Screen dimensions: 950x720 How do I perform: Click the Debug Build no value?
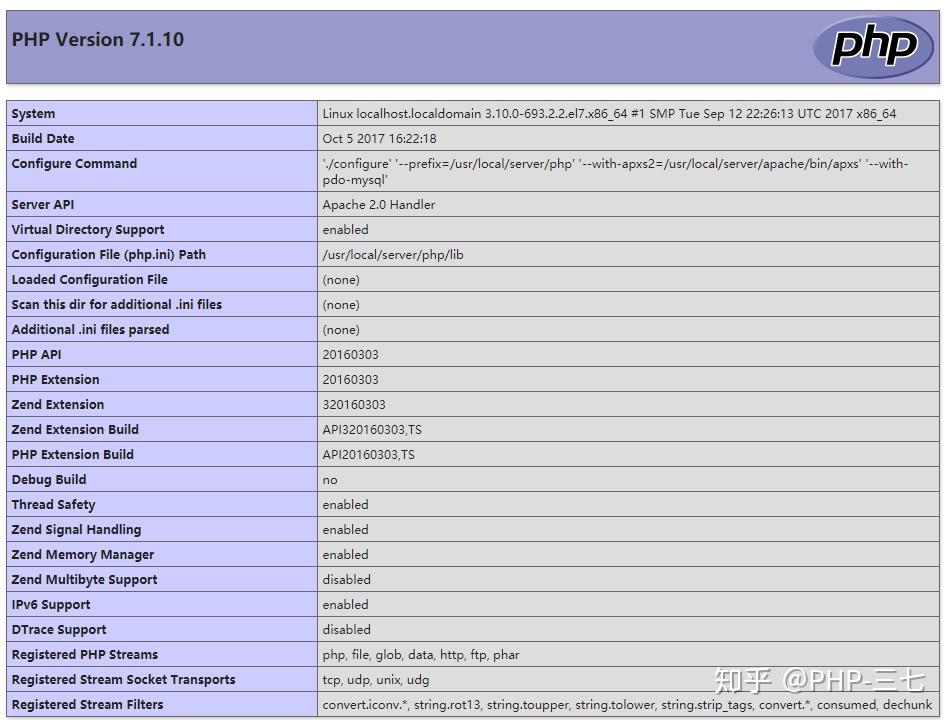(x=330, y=479)
